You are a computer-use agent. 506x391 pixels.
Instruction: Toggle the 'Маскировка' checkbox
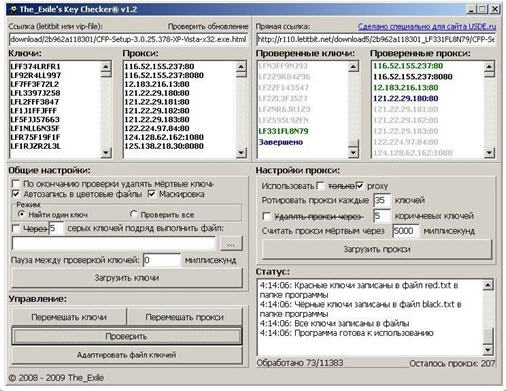151,194
